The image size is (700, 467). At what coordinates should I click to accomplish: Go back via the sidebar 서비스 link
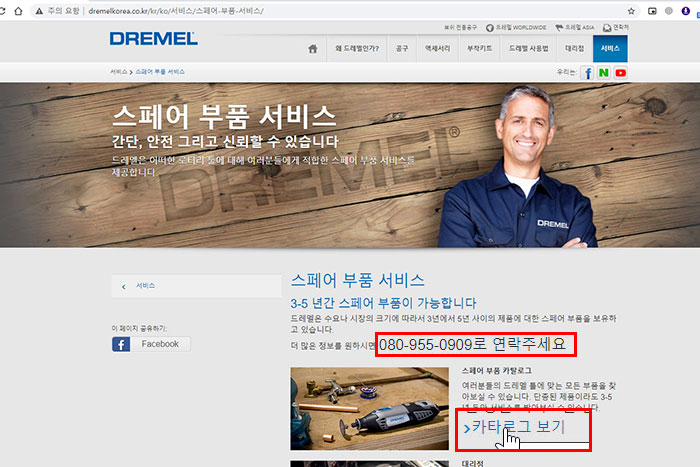click(x=146, y=286)
